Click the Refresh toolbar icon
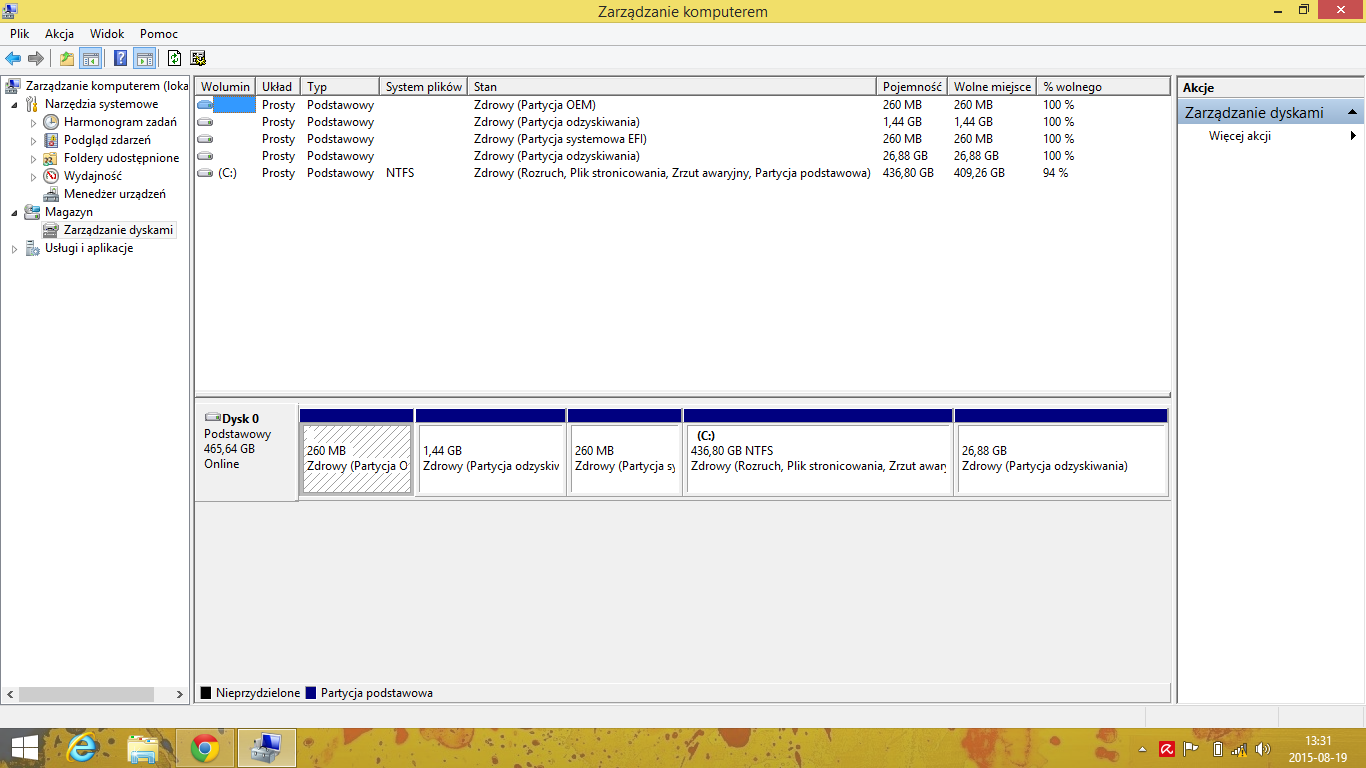 (174, 58)
